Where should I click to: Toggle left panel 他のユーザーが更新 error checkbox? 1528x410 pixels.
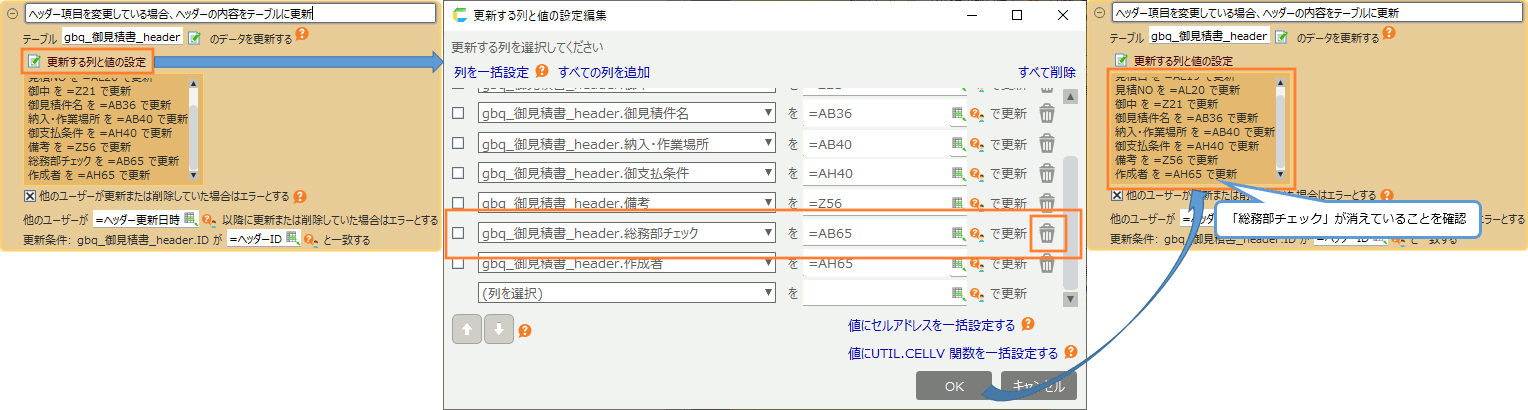(x=29, y=196)
